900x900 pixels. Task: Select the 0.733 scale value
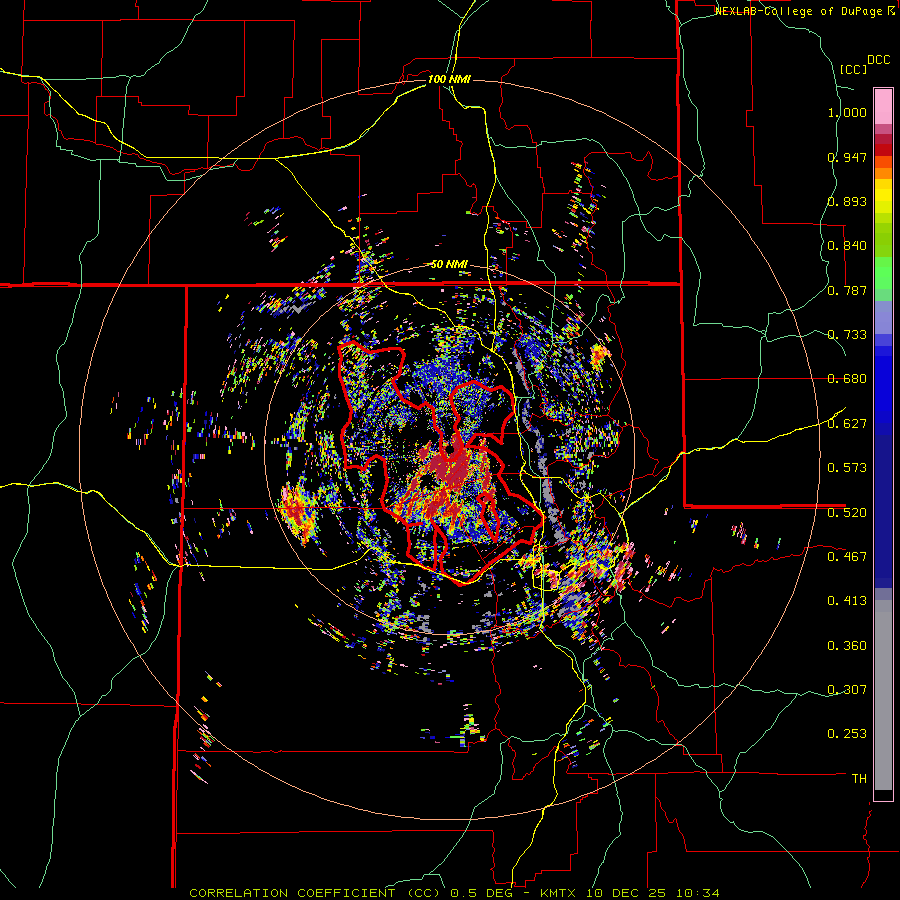pos(847,335)
